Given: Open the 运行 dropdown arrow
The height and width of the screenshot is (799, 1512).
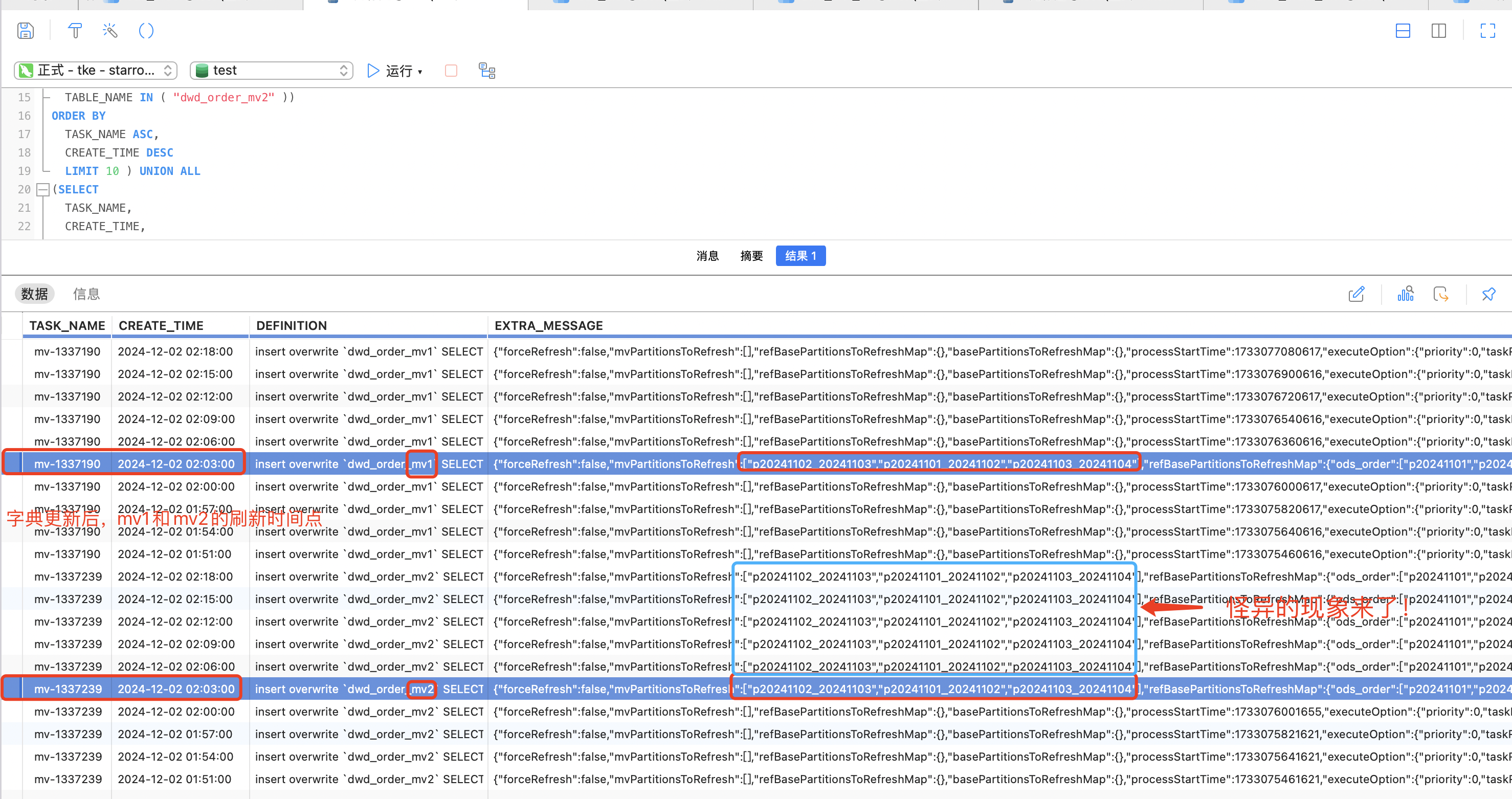Looking at the screenshot, I should (420, 72).
